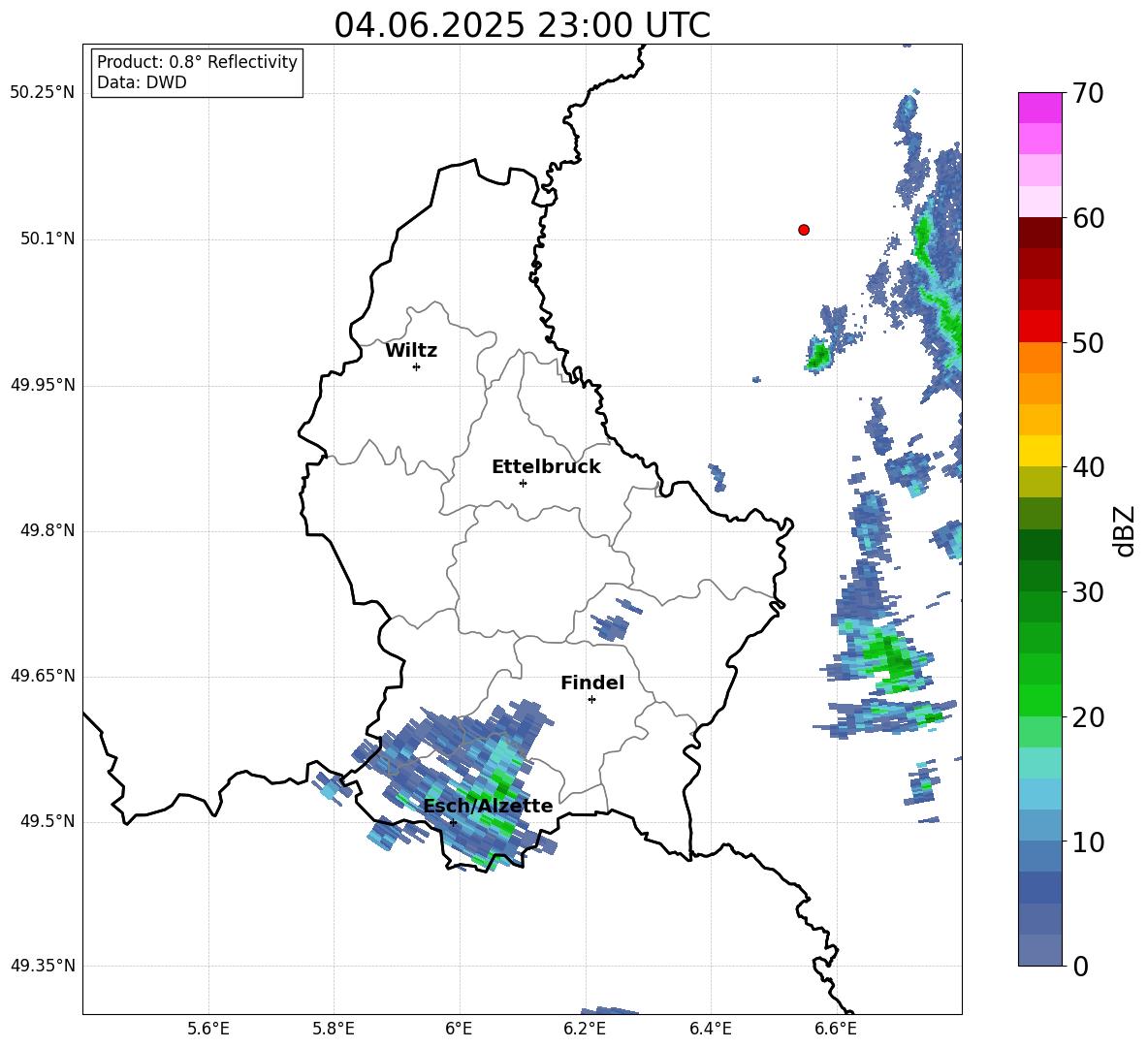Click the dark red colorbar swatch below 60
Viewport: 1148px width, 1048px height.
click(1039, 233)
